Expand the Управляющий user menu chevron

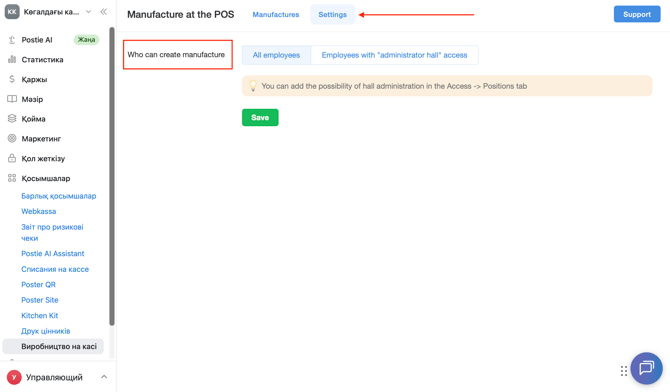[x=104, y=377]
